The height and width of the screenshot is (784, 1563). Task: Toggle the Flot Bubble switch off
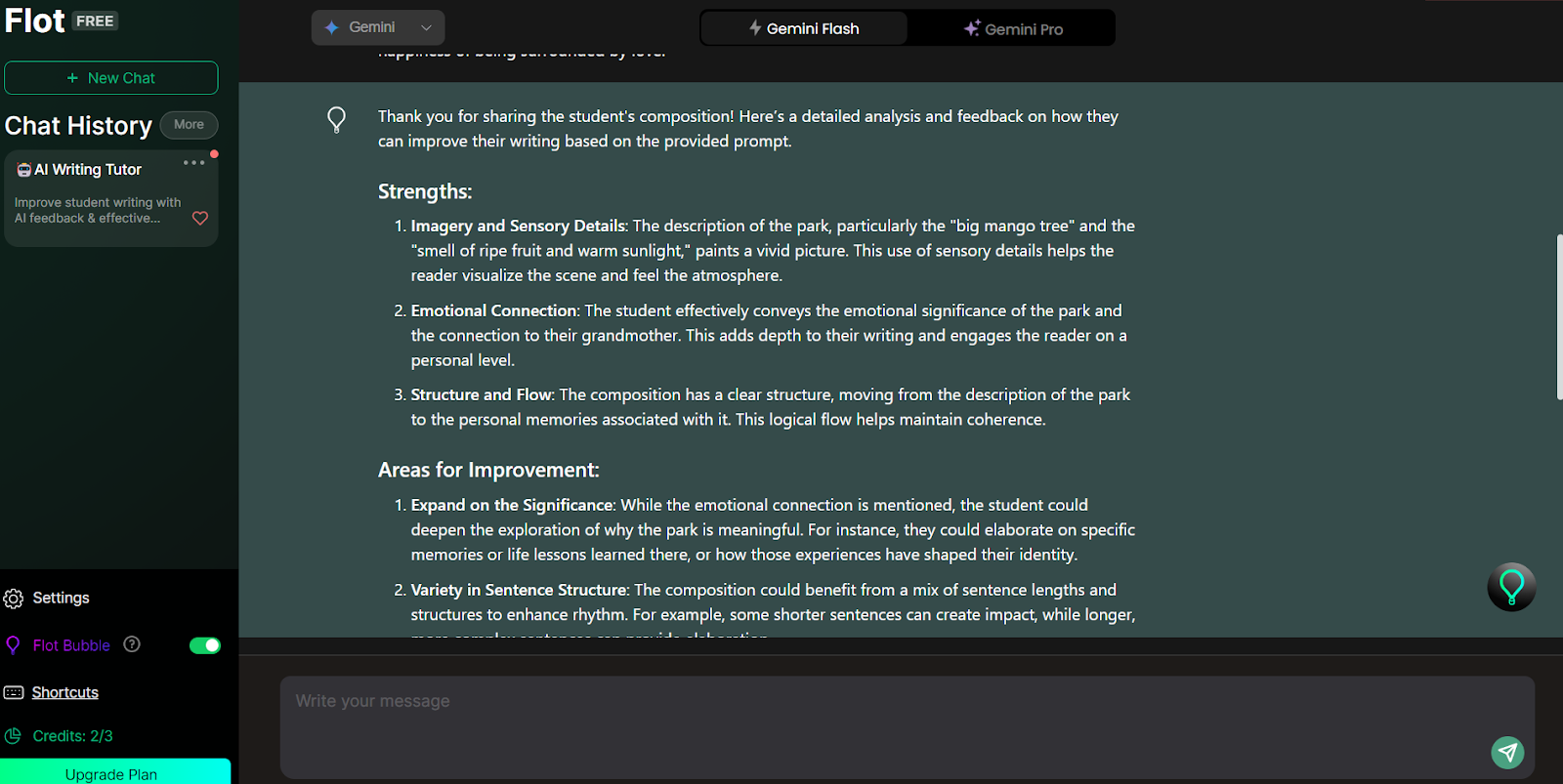pyautogui.click(x=205, y=645)
